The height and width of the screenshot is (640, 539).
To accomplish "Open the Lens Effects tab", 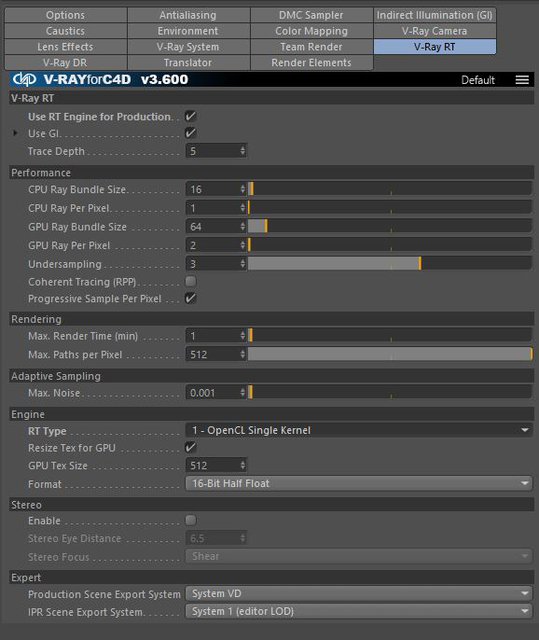I will pos(66,47).
